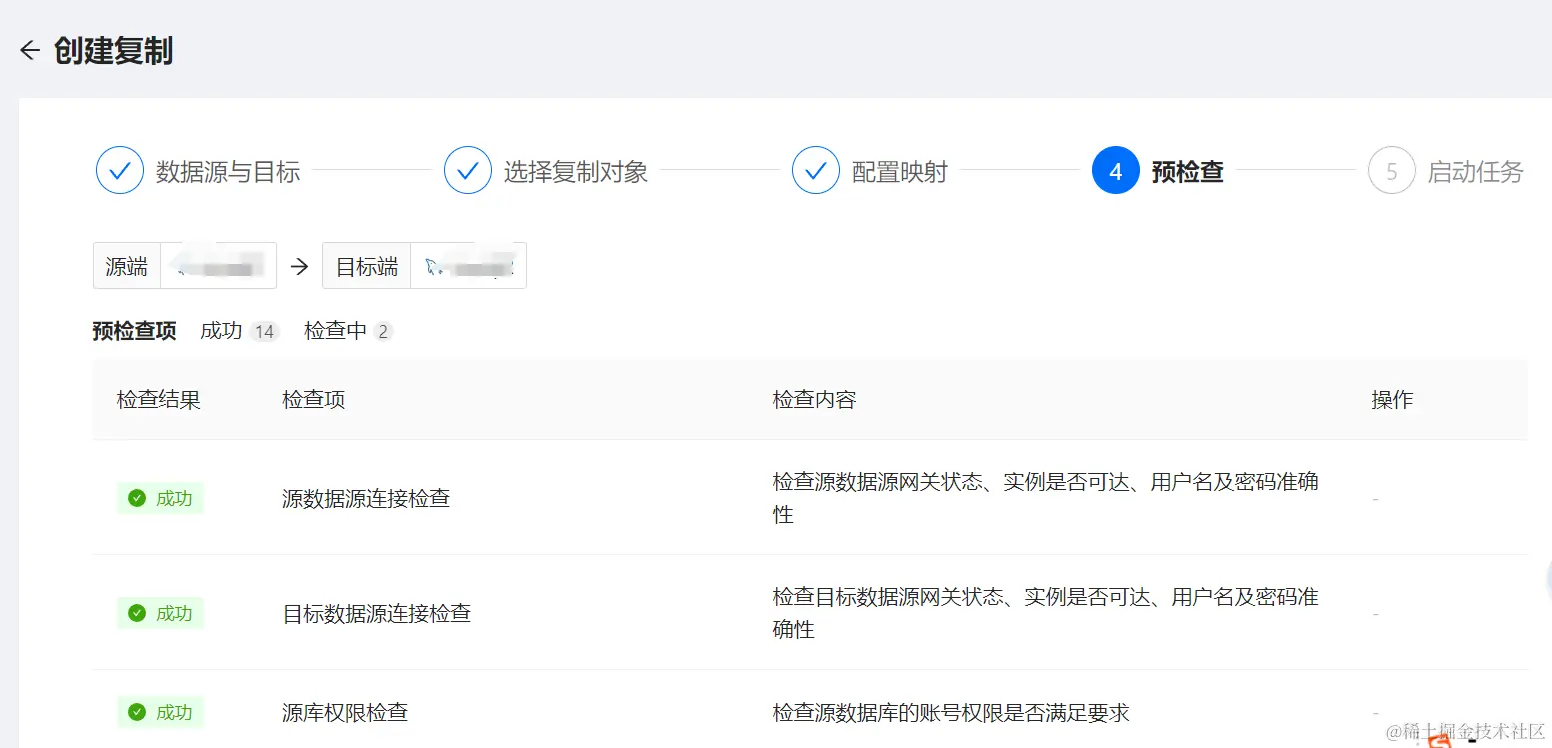
Task: Click the 检查项 column header
Action: (x=314, y=400)
